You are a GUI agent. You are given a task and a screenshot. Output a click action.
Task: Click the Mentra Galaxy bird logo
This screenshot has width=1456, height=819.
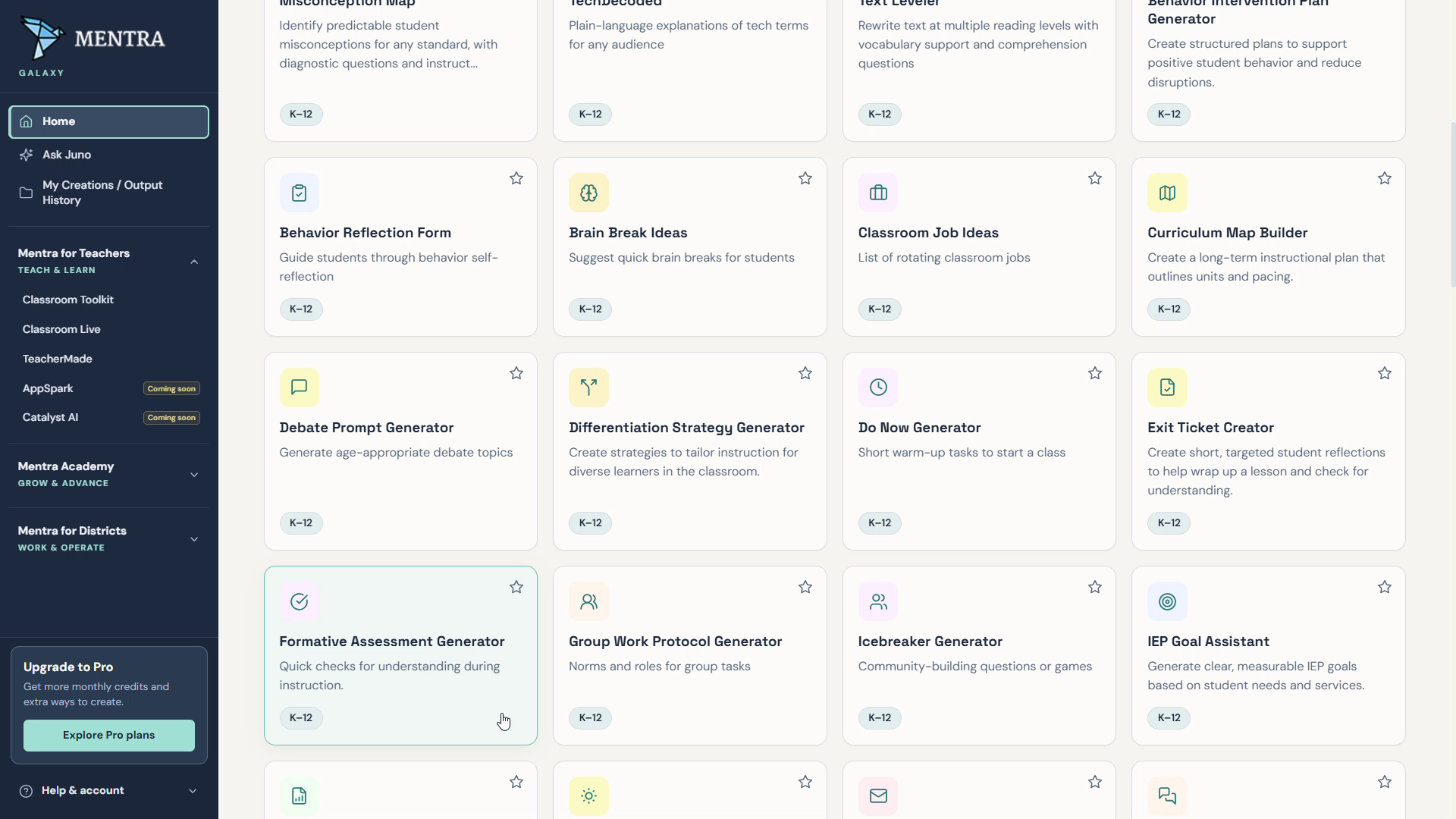tap(42, 37)
